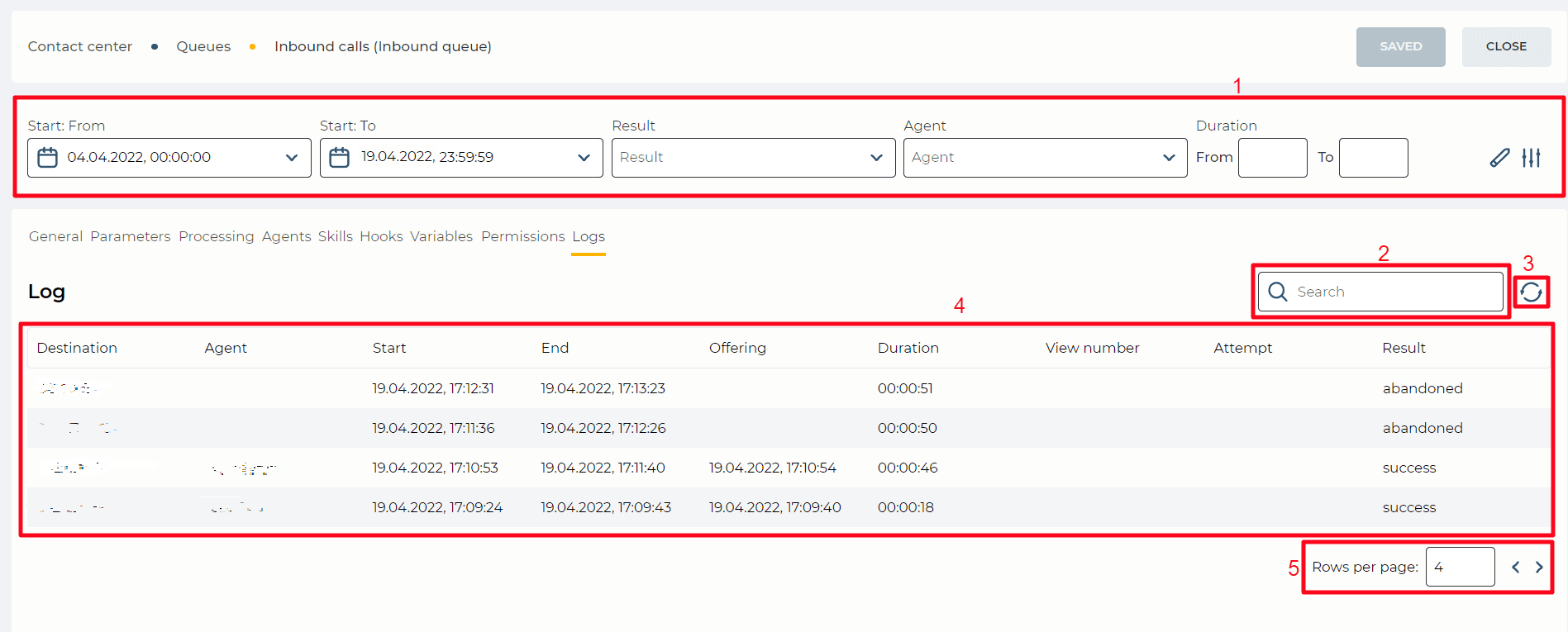Image resolution: width=1568 pixels, height=632 pixels.
Task: Click abandoned result in 17:11:36 row
Action: 1423,428
